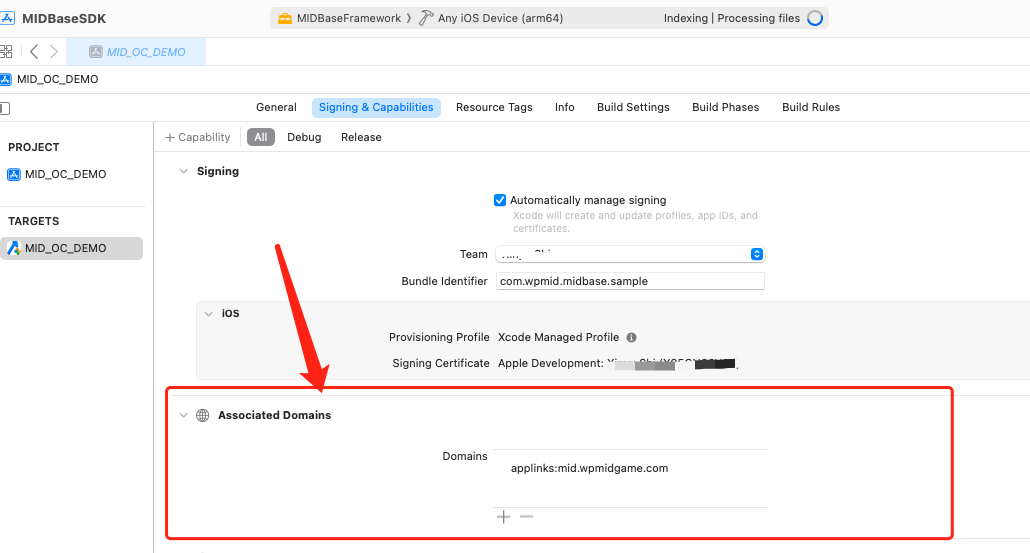Click the MIDBaseSDK project app icon
The image size is (1030, 553).
[x=7, y=18]
